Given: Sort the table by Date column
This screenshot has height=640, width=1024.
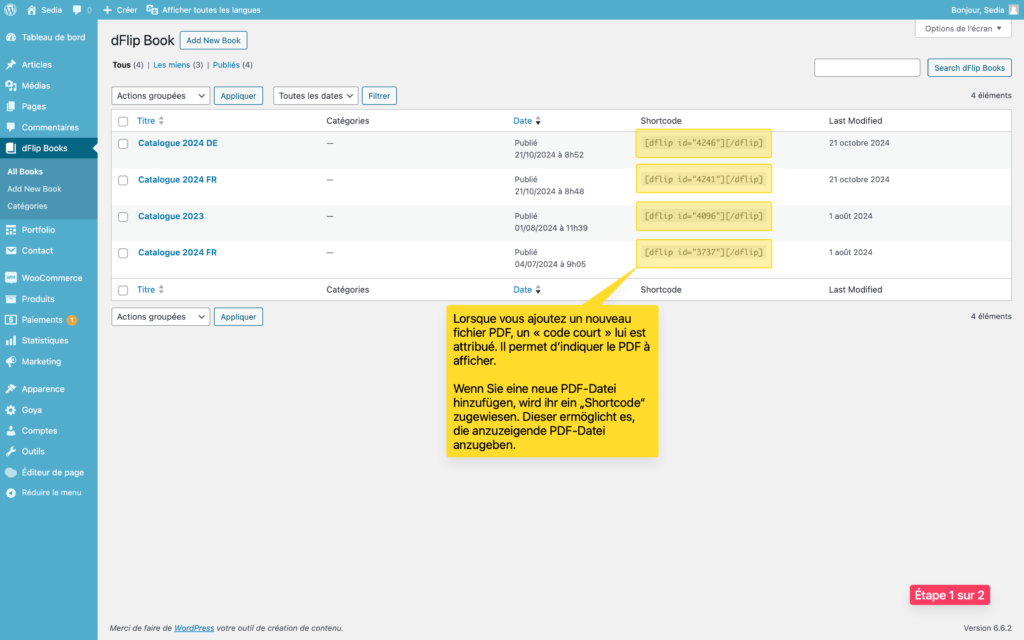Looking at the screenshot, I should click(523, 121).
